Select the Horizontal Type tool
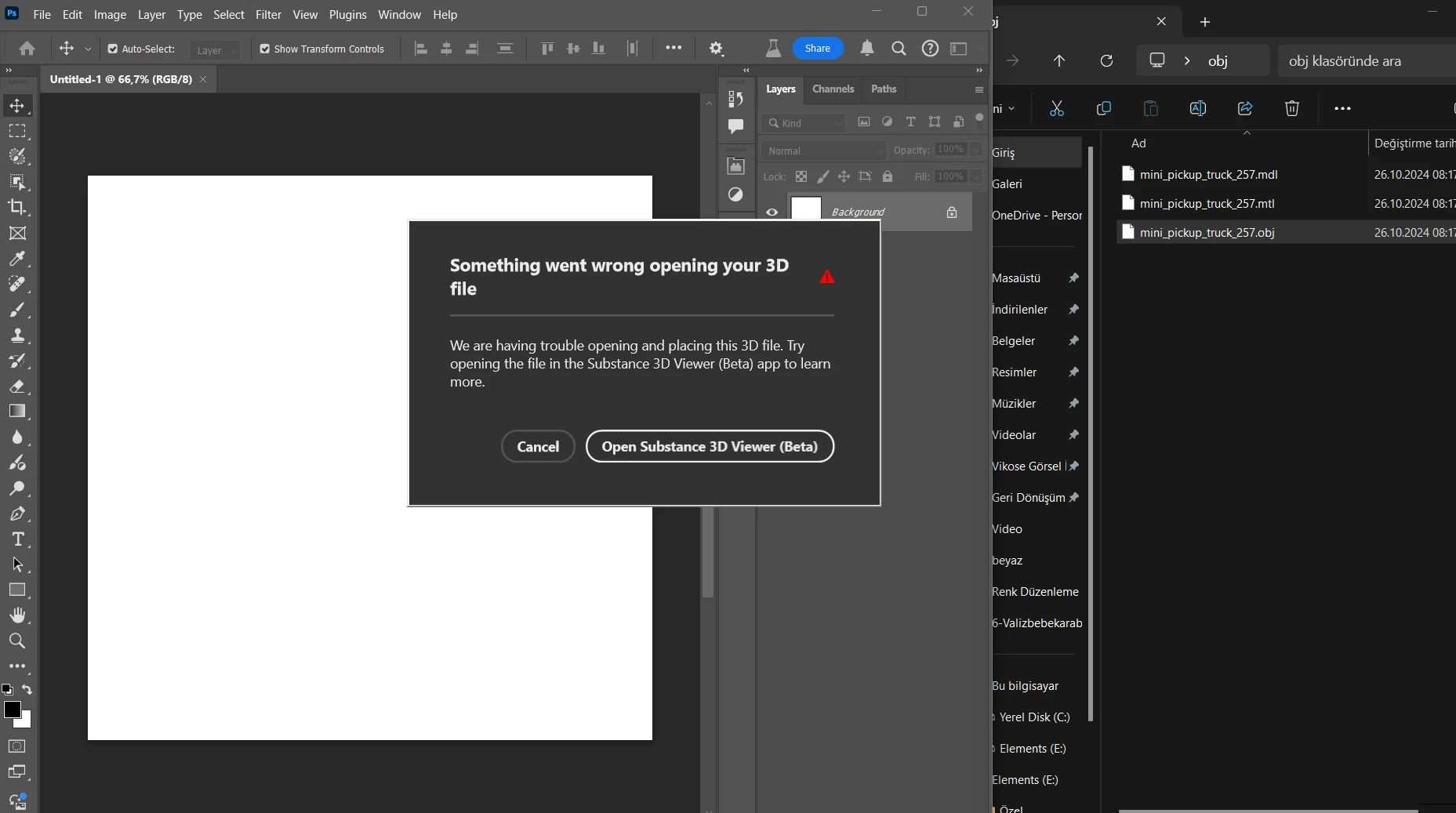 coord(17,539)
